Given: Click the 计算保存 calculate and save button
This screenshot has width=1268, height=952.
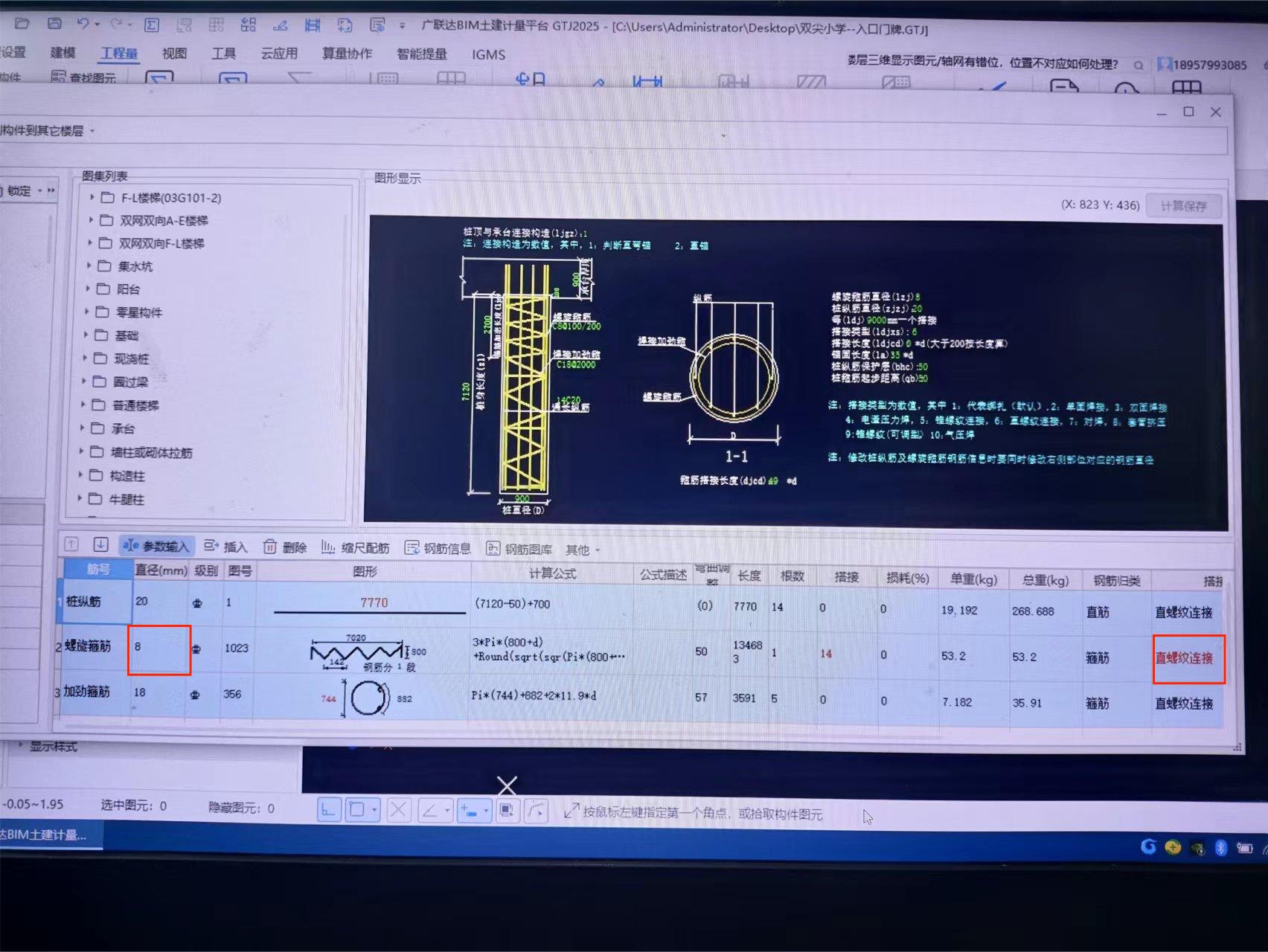Looking at the screenshot, I should pos(1183,206).
